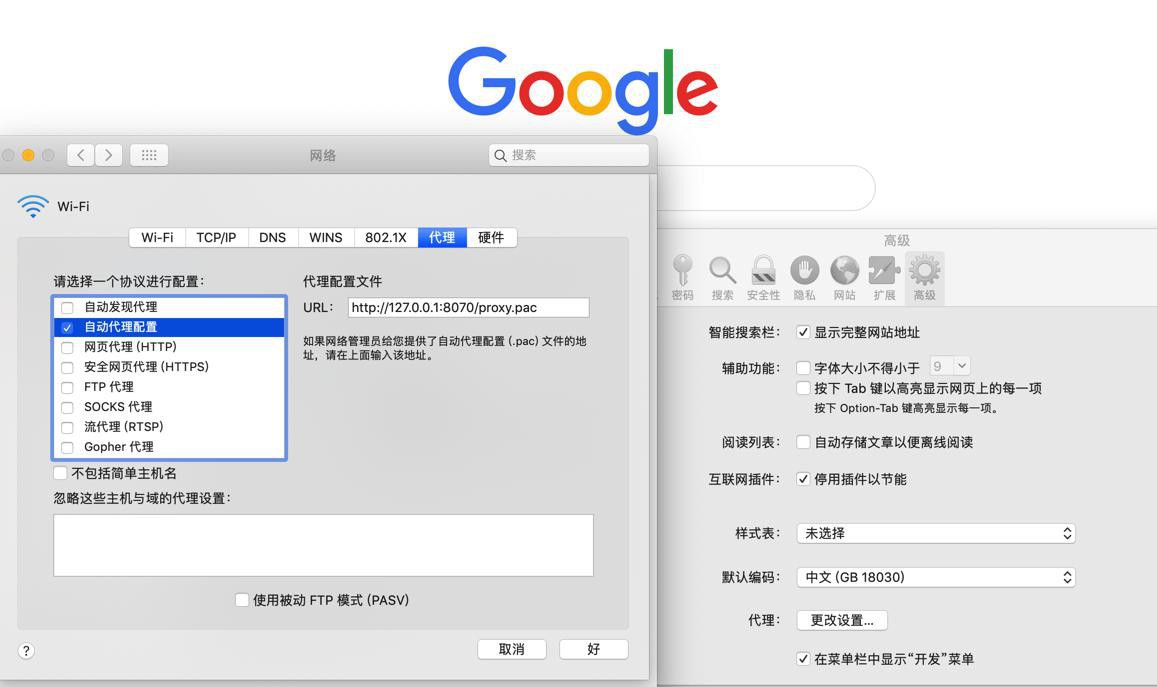Click the back arrow in Network window

[x=81, y=155]
